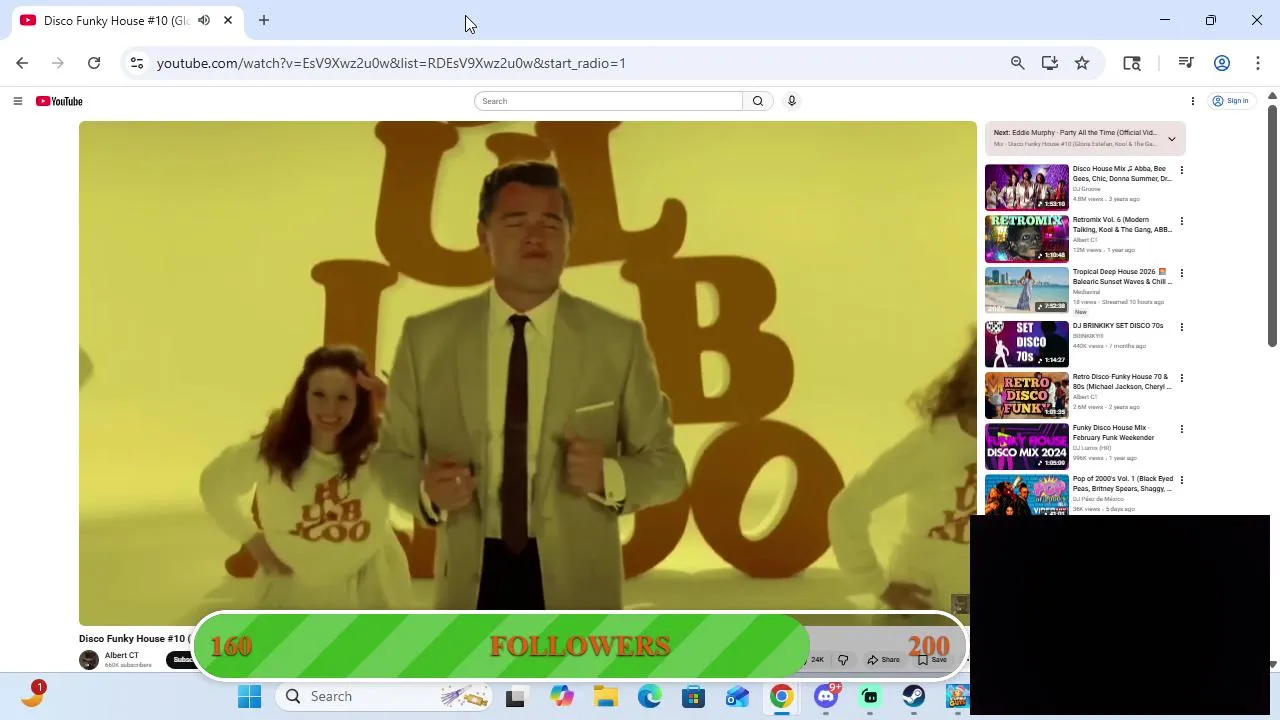Go back using the browser back arrow

click(x=22, y=63)
